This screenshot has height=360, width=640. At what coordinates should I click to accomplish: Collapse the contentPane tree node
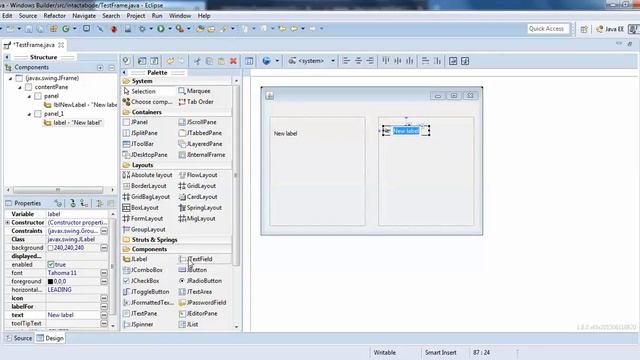(20, 87)
